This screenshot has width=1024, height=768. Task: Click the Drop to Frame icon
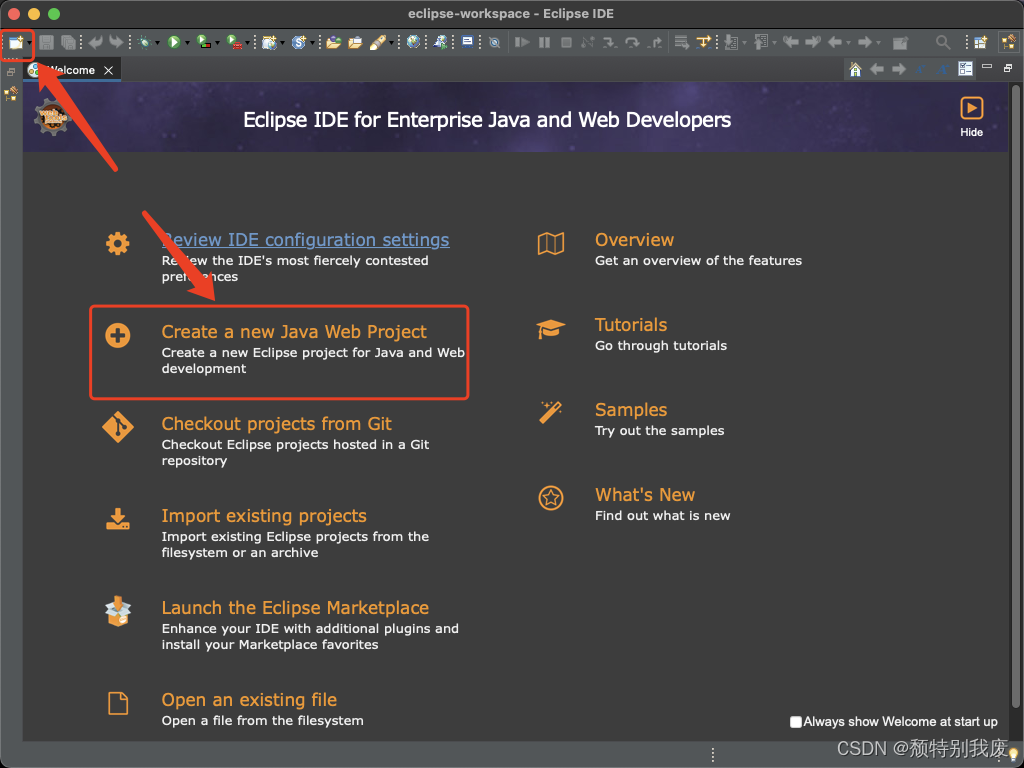[681, 43]
